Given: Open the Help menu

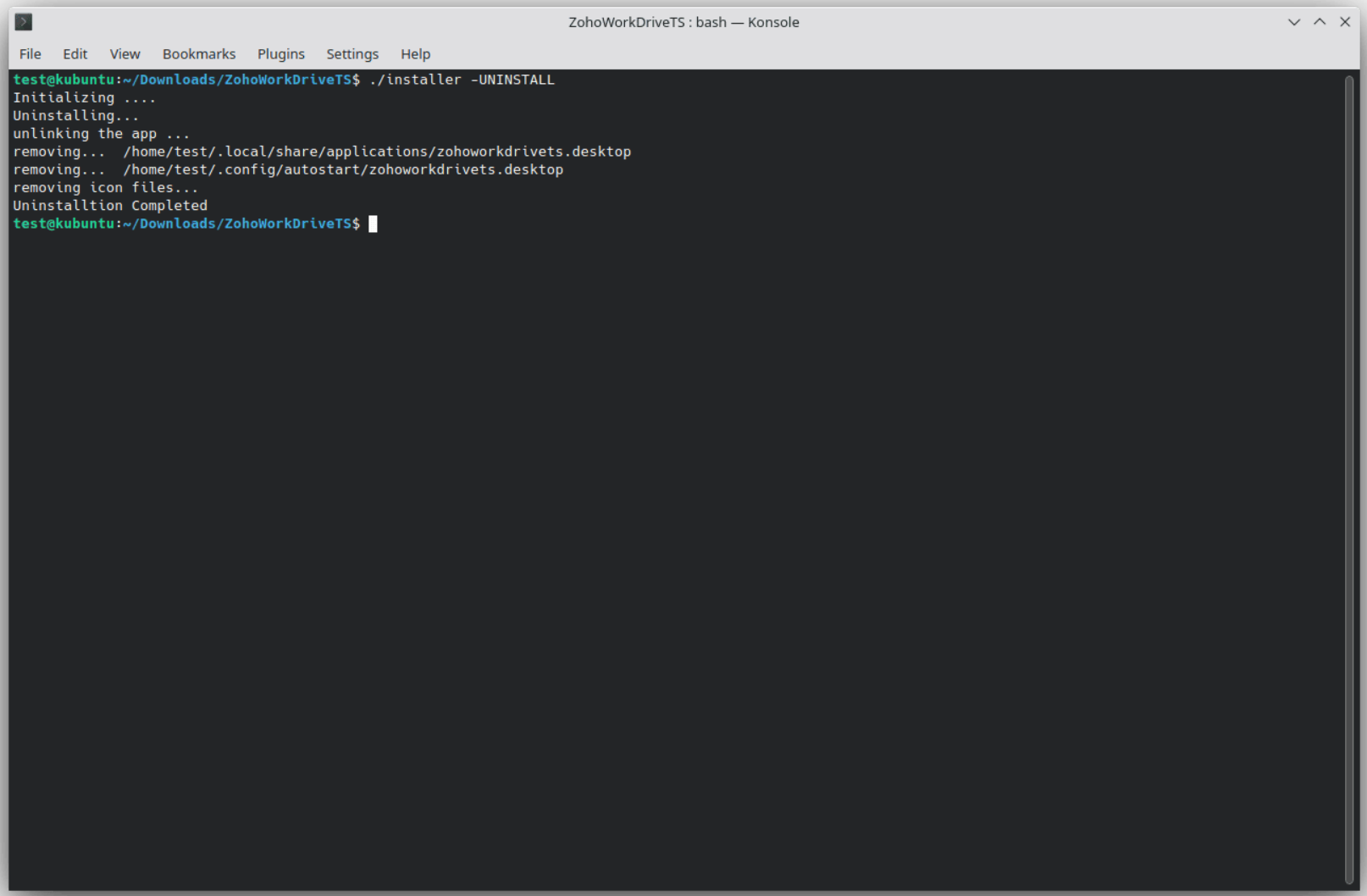Looking at the screenshot, I should coord(415,54).
